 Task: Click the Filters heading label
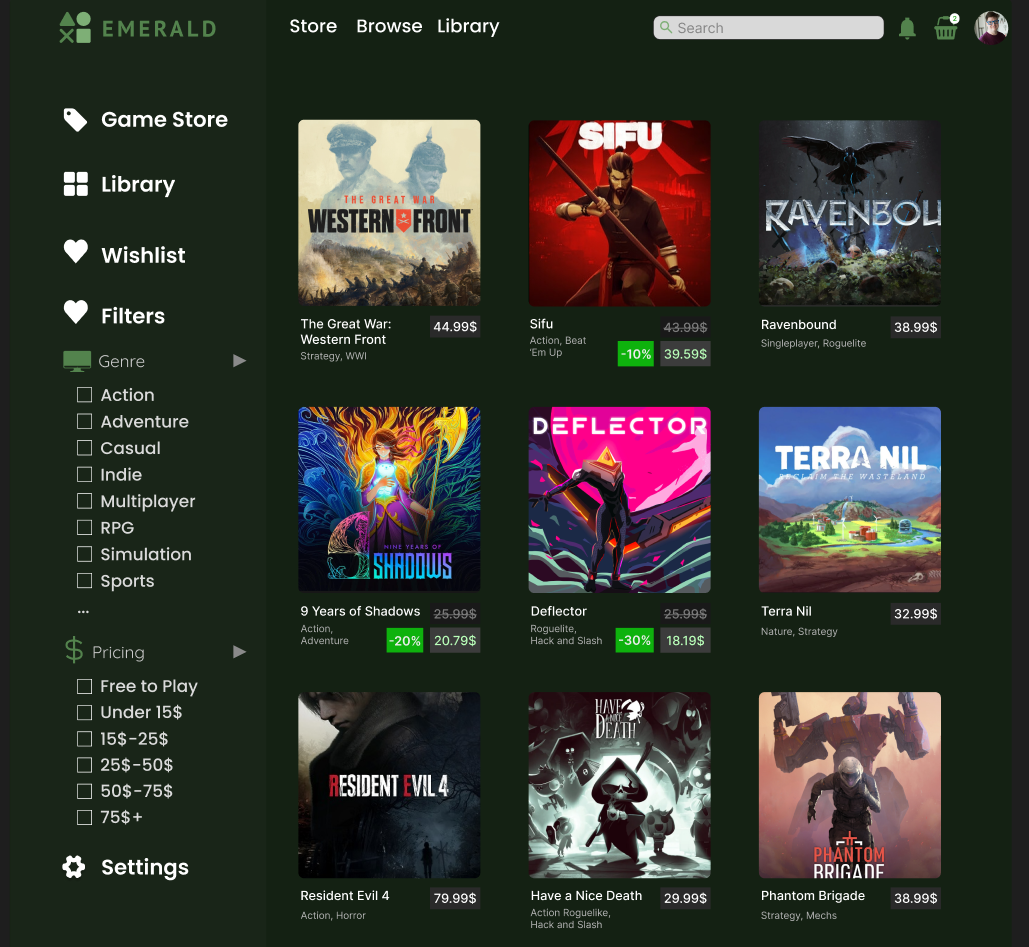[133, 316]
